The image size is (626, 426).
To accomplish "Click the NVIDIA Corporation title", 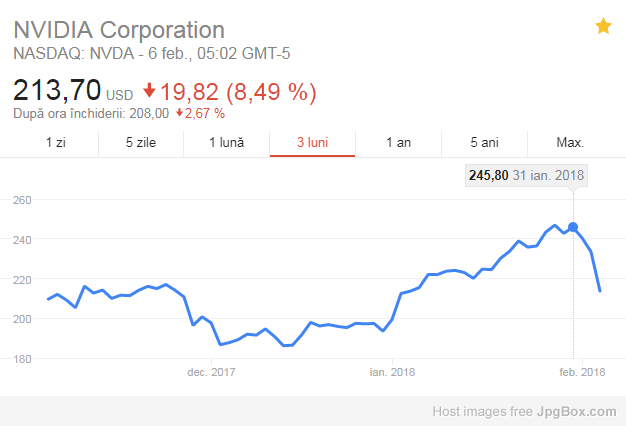I will tap(119, 30).
